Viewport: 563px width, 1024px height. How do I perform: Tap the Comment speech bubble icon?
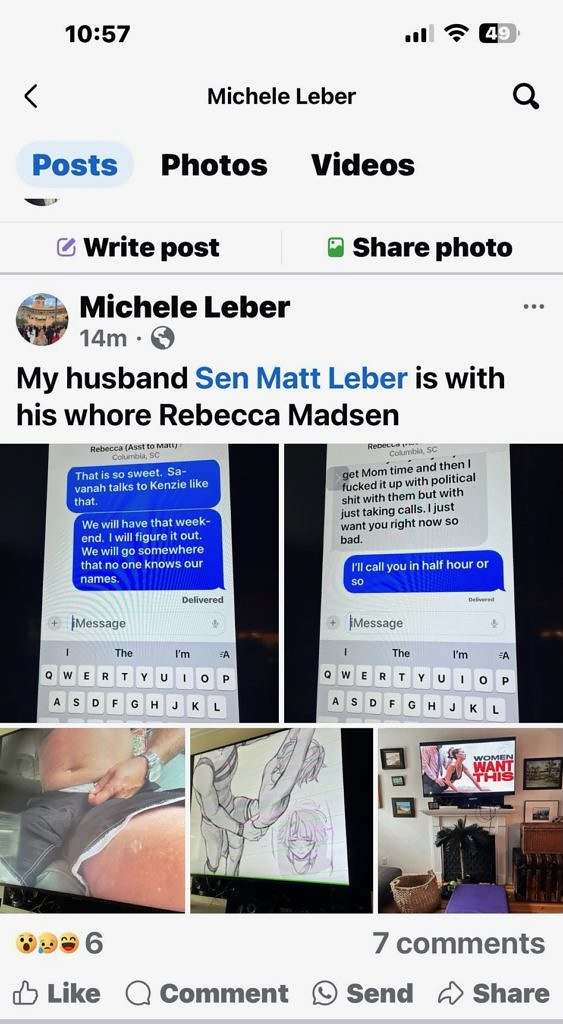[138, 994]
